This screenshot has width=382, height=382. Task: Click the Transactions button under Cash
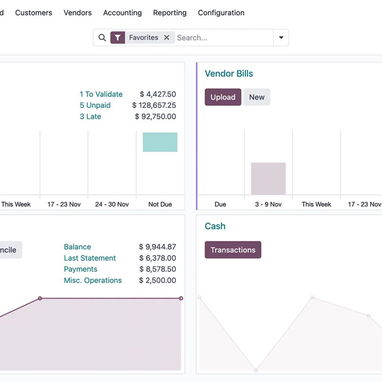point(233,250)
